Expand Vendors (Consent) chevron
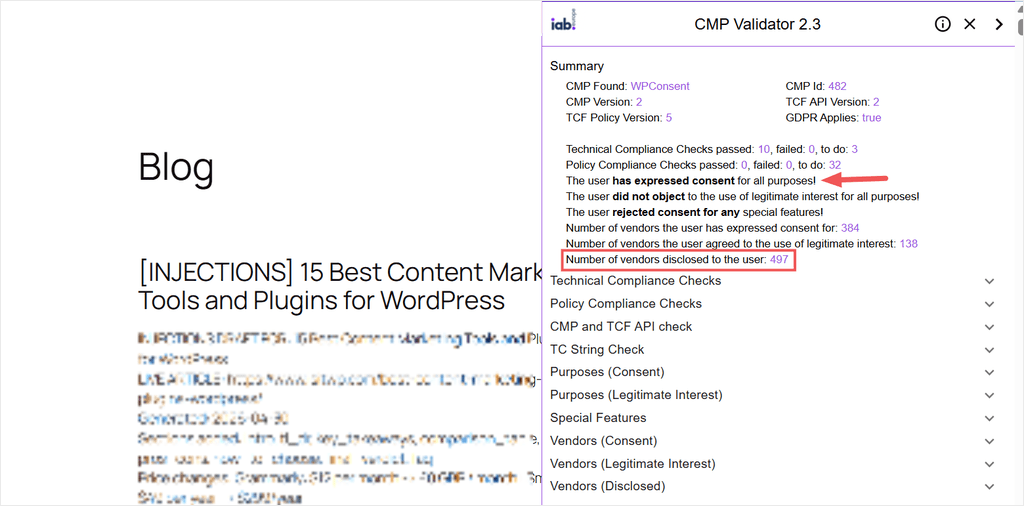Image resolution: width=1024 pixels, height=506 pixels. (990, 441)
